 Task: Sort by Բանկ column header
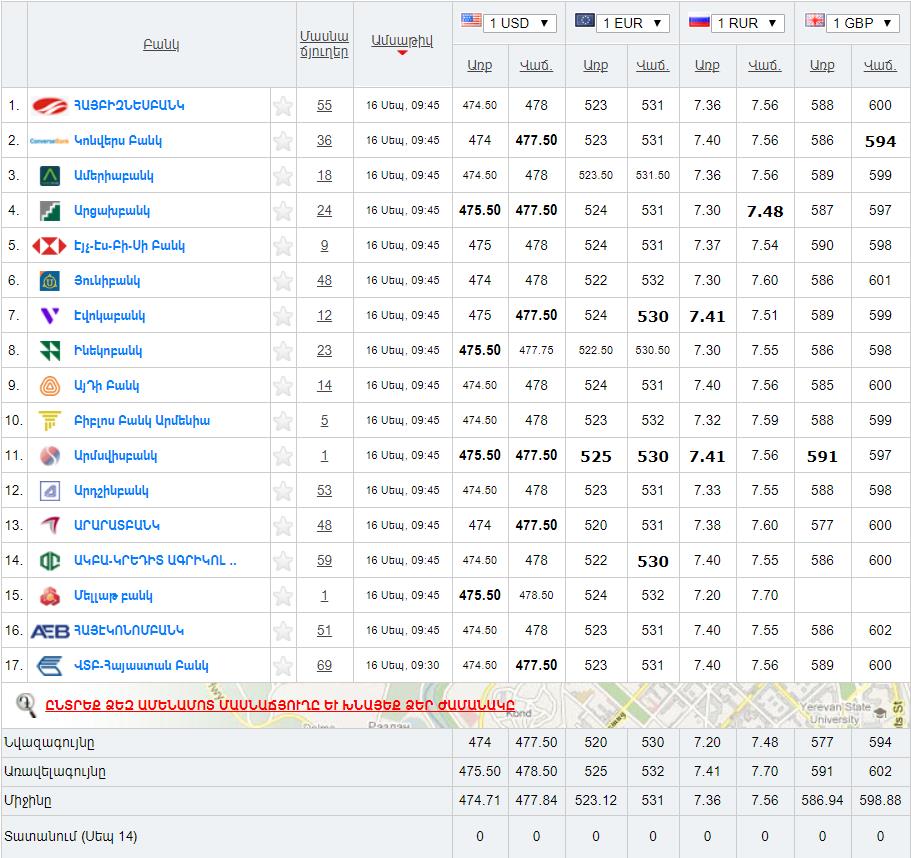(x=160, y=45)
